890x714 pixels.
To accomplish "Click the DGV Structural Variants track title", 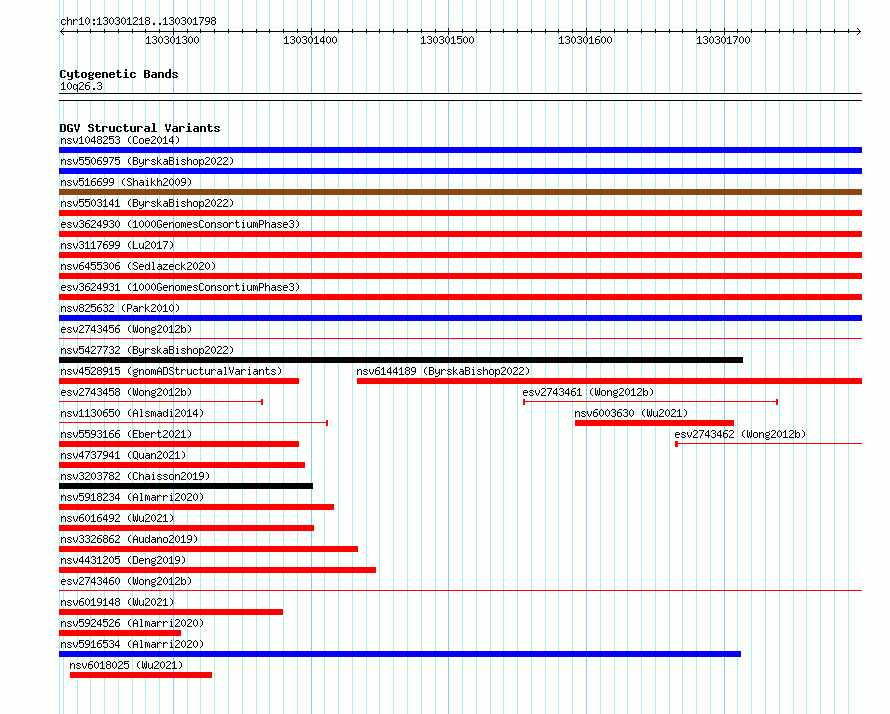I will (140, 128).
